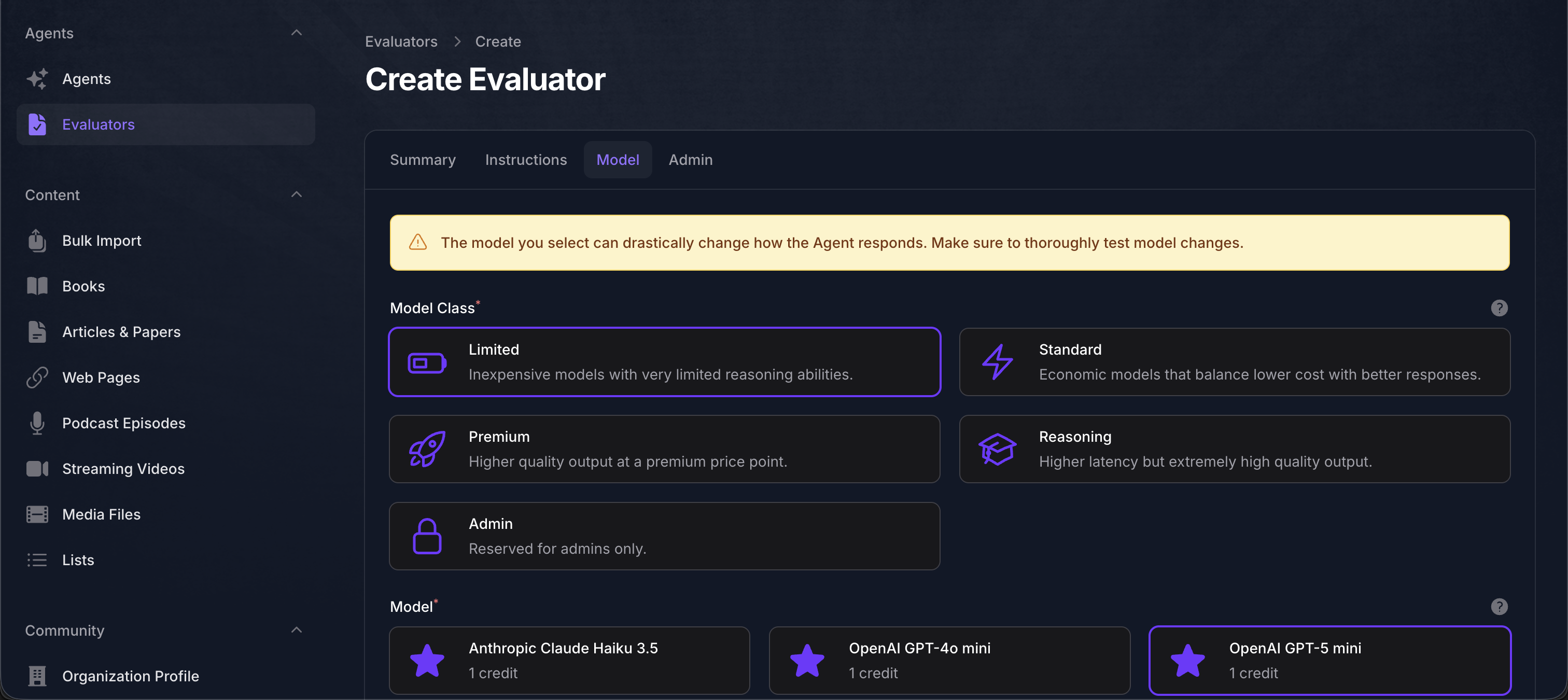Click the Lists bullet icon

(37, 560)
